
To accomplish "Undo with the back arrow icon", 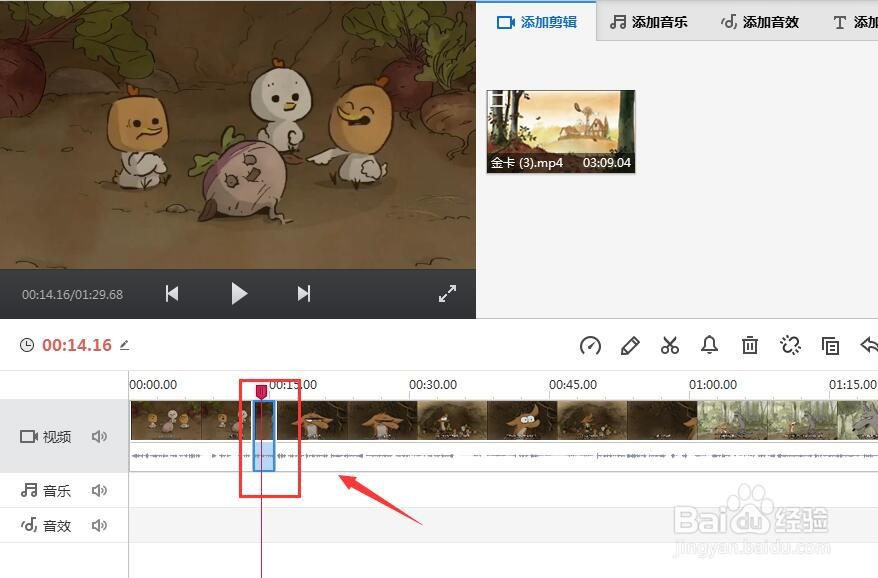I will tap(869, 345).
